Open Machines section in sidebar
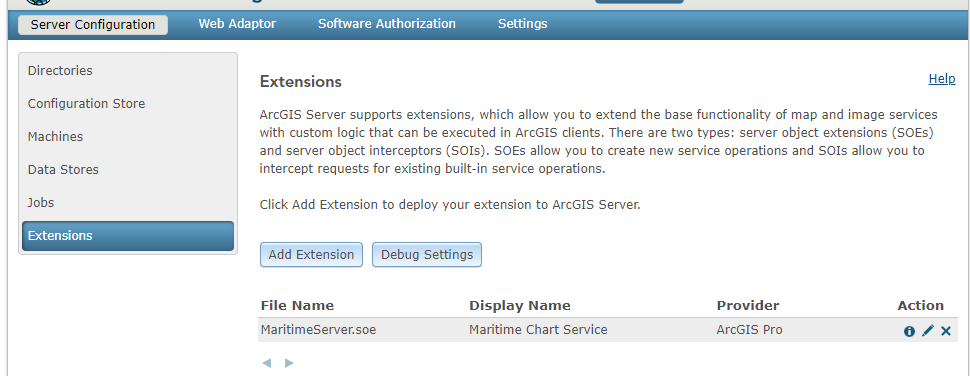The image size is (970, 376). (x=128, y=137)
